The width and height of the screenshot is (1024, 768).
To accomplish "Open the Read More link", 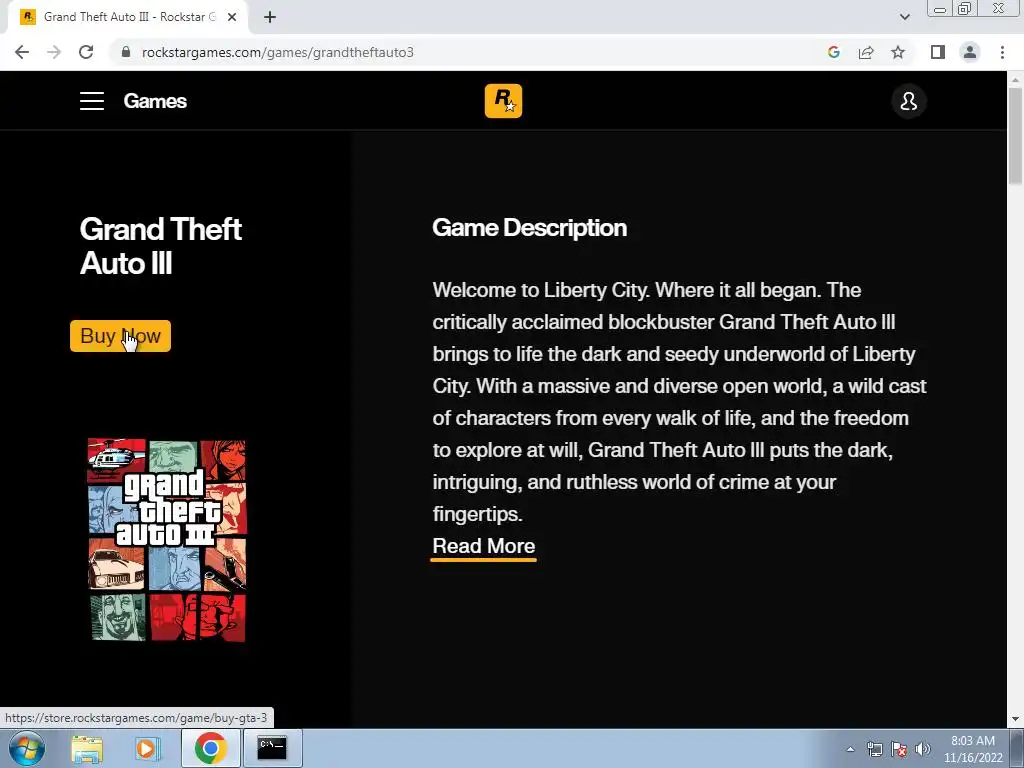I will click(483, 547).
